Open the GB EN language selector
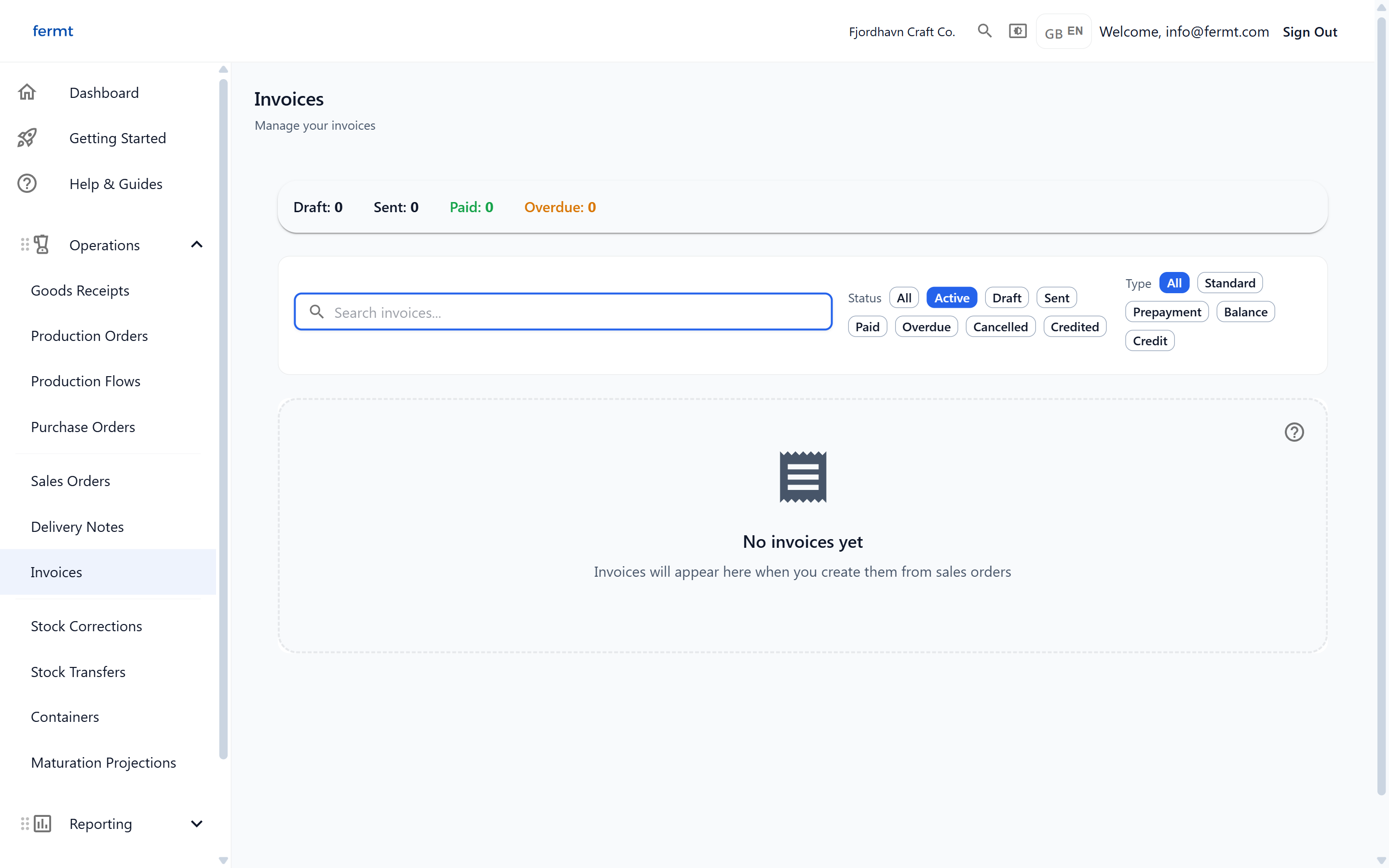This screenshot has height=868, width=1389. 1063,31
